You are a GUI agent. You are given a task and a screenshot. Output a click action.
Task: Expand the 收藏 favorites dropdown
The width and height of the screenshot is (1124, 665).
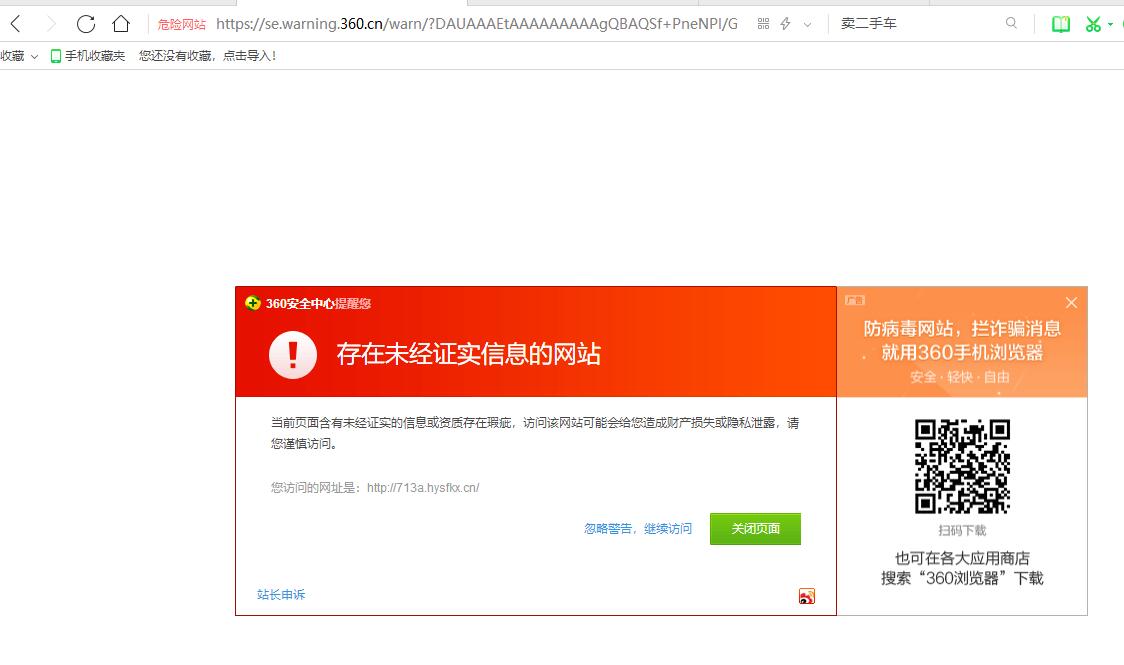click(x=19, y=56)
